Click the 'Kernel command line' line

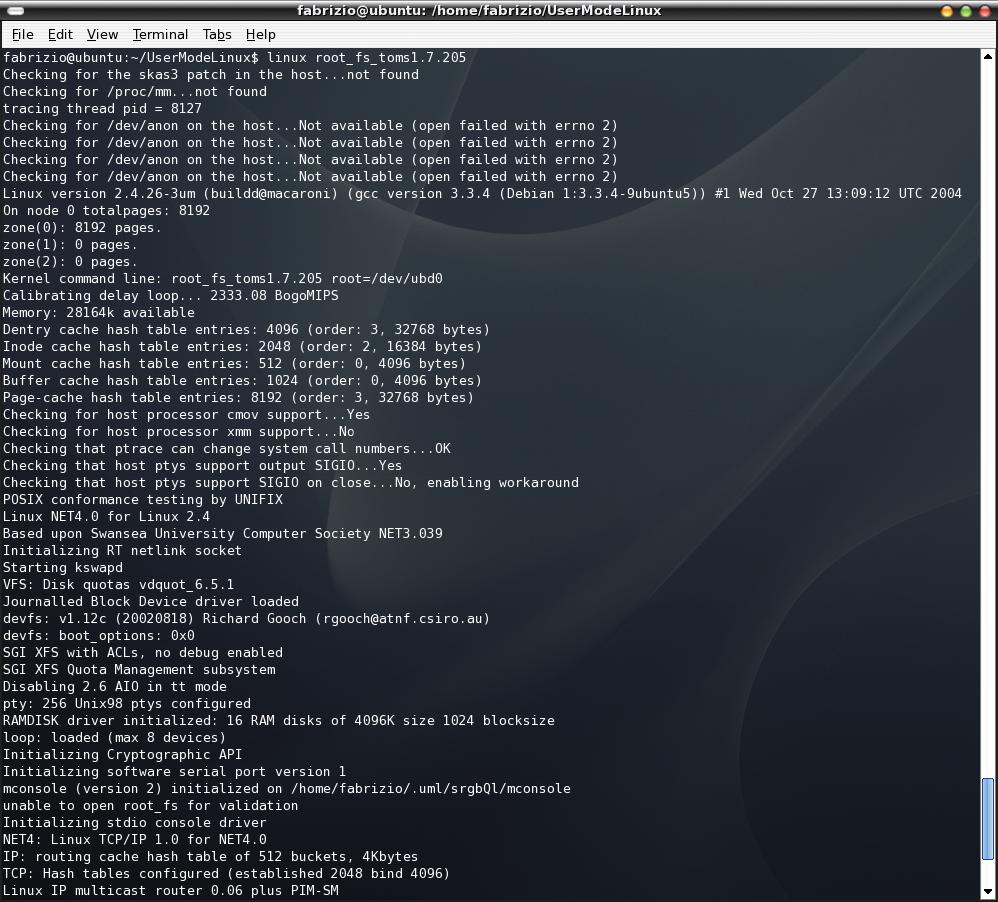[x=223, y=279]
